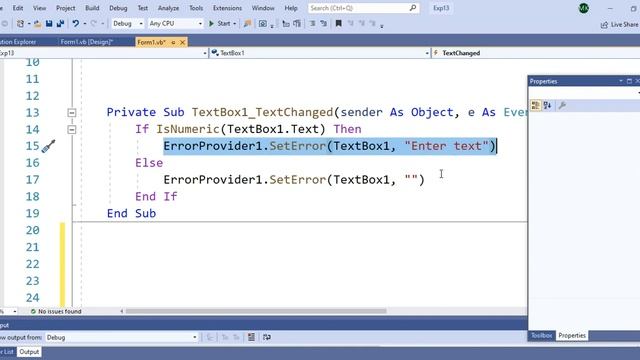The height and width of the screenshot is (360, 640).
Task: Collapse the If block on line 14
Action: click(71, 129)
